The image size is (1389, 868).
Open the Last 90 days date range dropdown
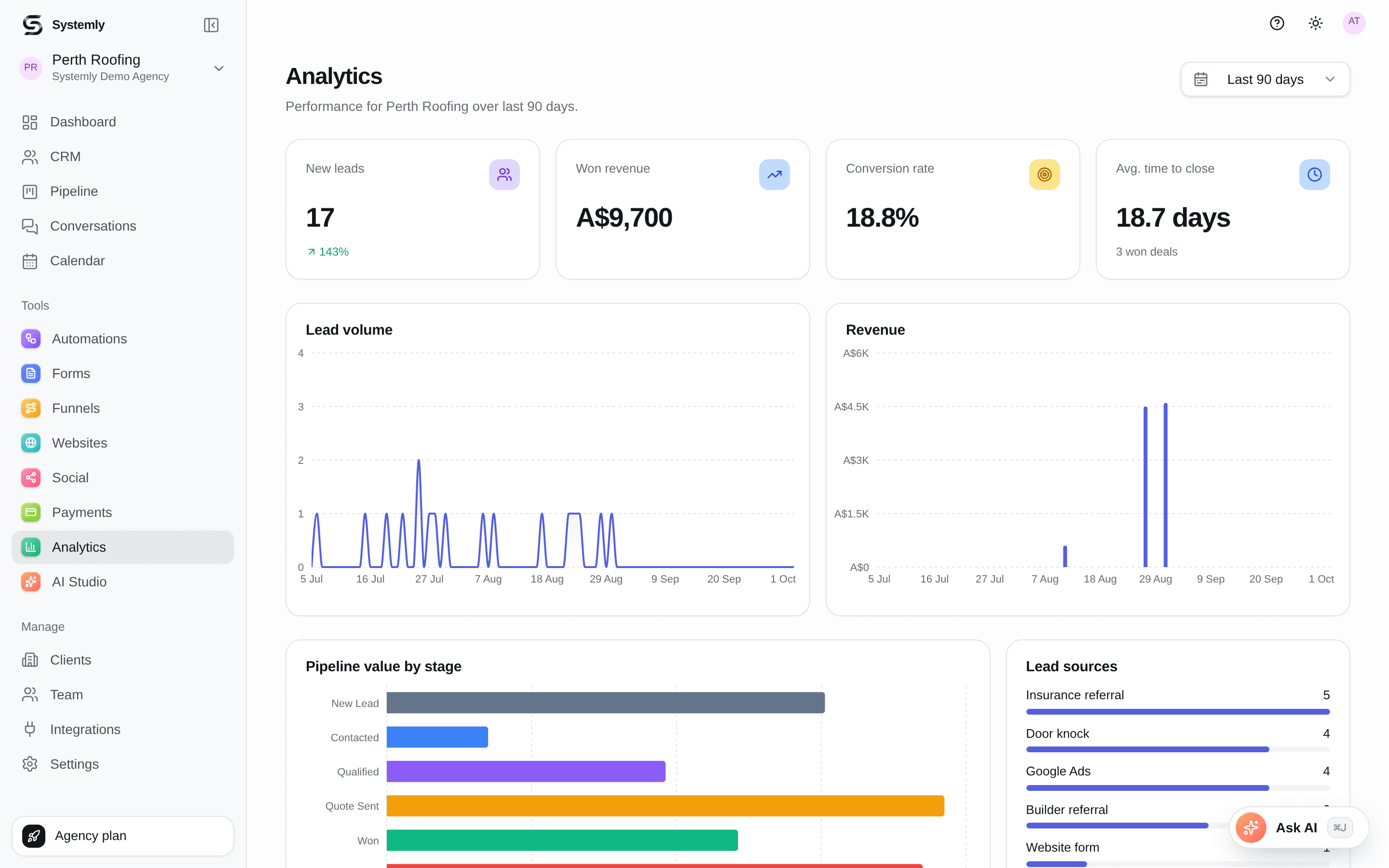click(x=1265, y=79)
